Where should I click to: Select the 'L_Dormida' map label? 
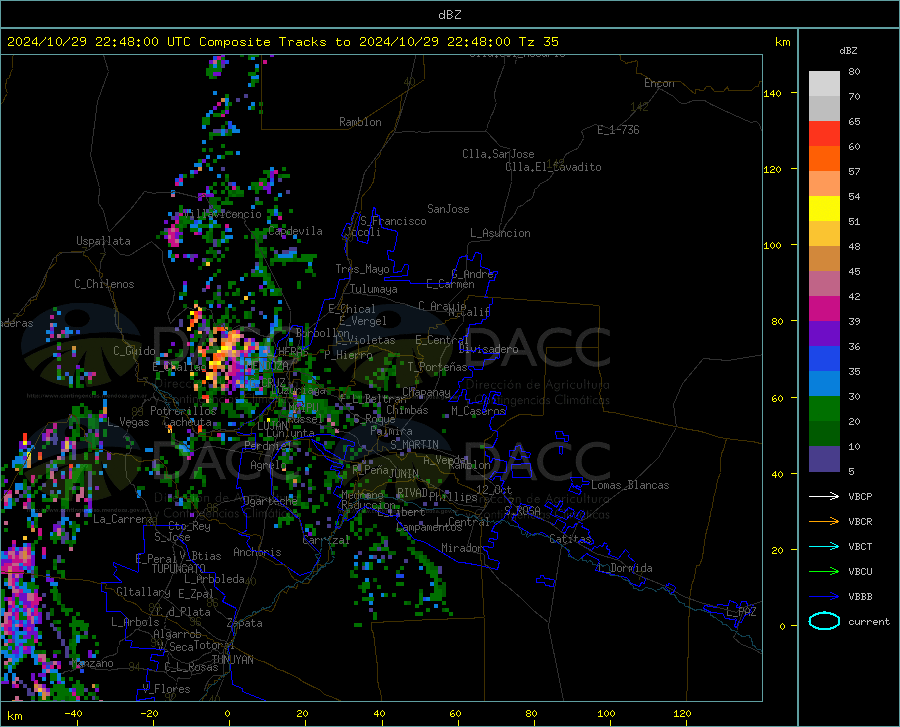point(624,568)
